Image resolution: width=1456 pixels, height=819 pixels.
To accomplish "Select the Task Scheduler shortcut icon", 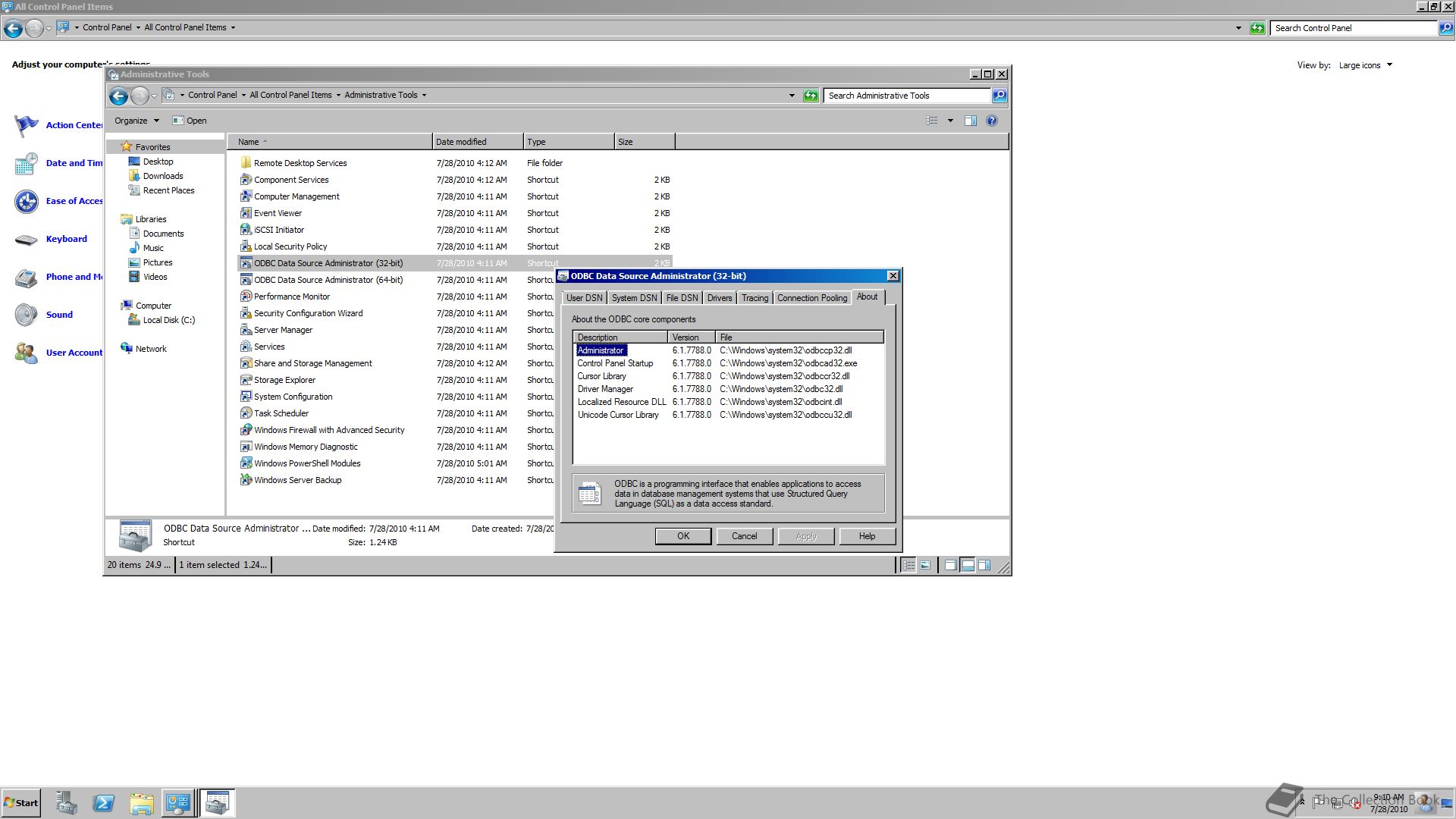I will 246,413.
